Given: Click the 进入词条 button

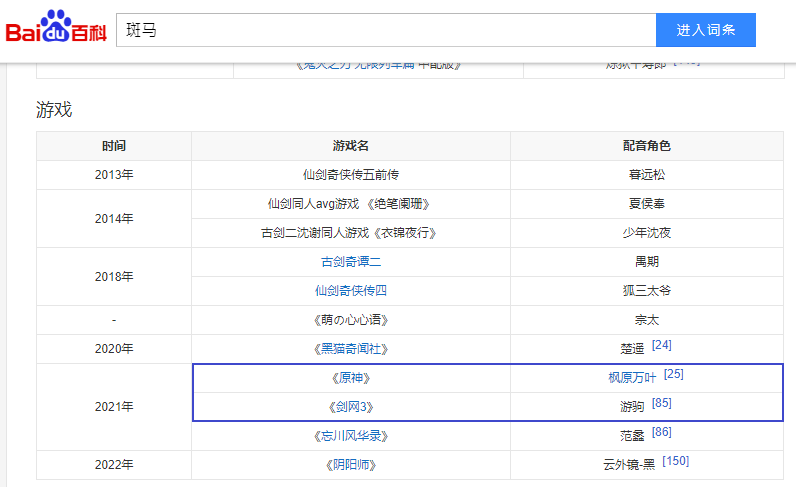Looking at the screenshot, I should pos(706,30).
